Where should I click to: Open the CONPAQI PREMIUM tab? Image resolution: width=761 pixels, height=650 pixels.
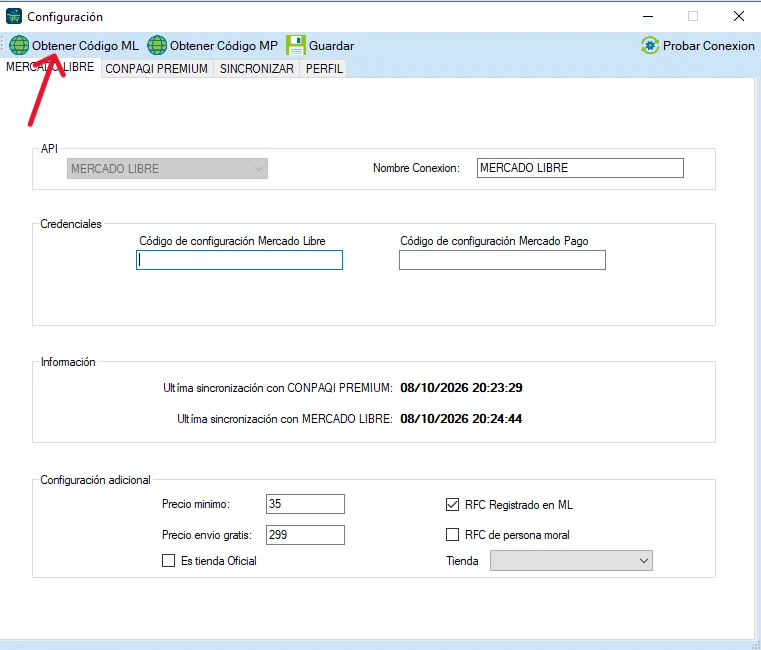point(156,69)
